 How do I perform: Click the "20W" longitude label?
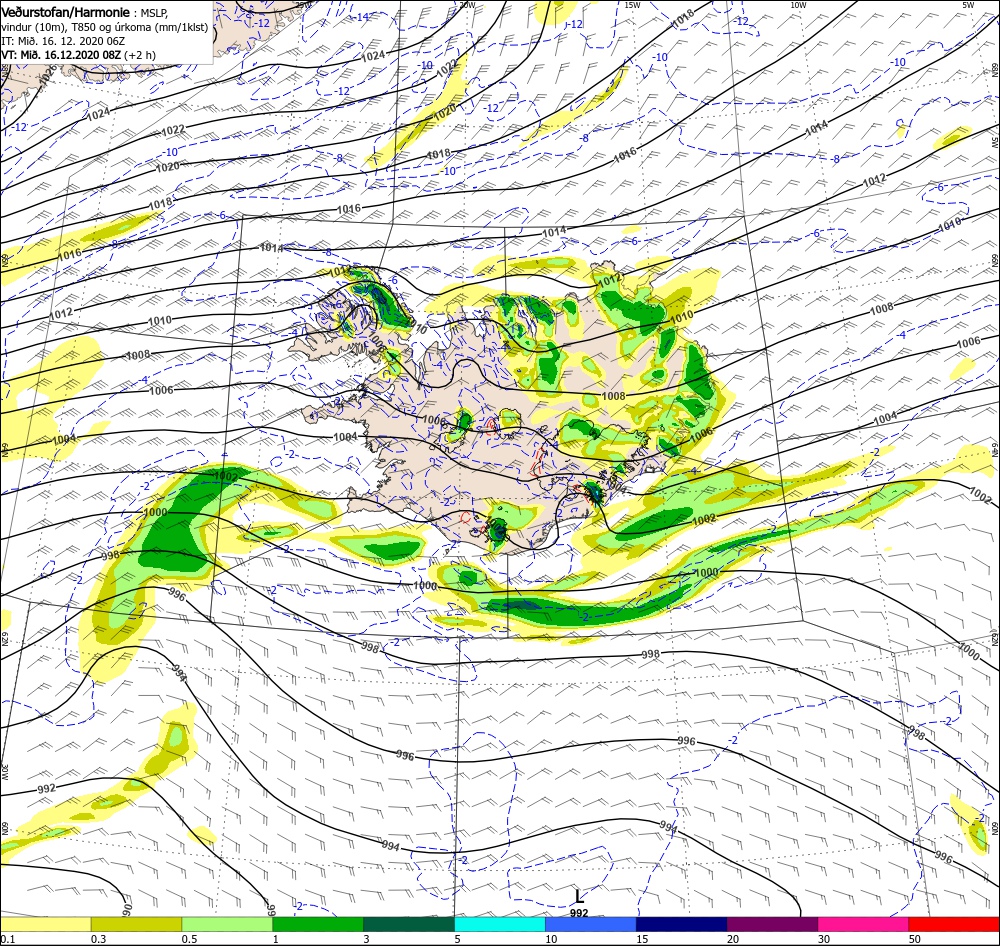click(x=467, y=5)
